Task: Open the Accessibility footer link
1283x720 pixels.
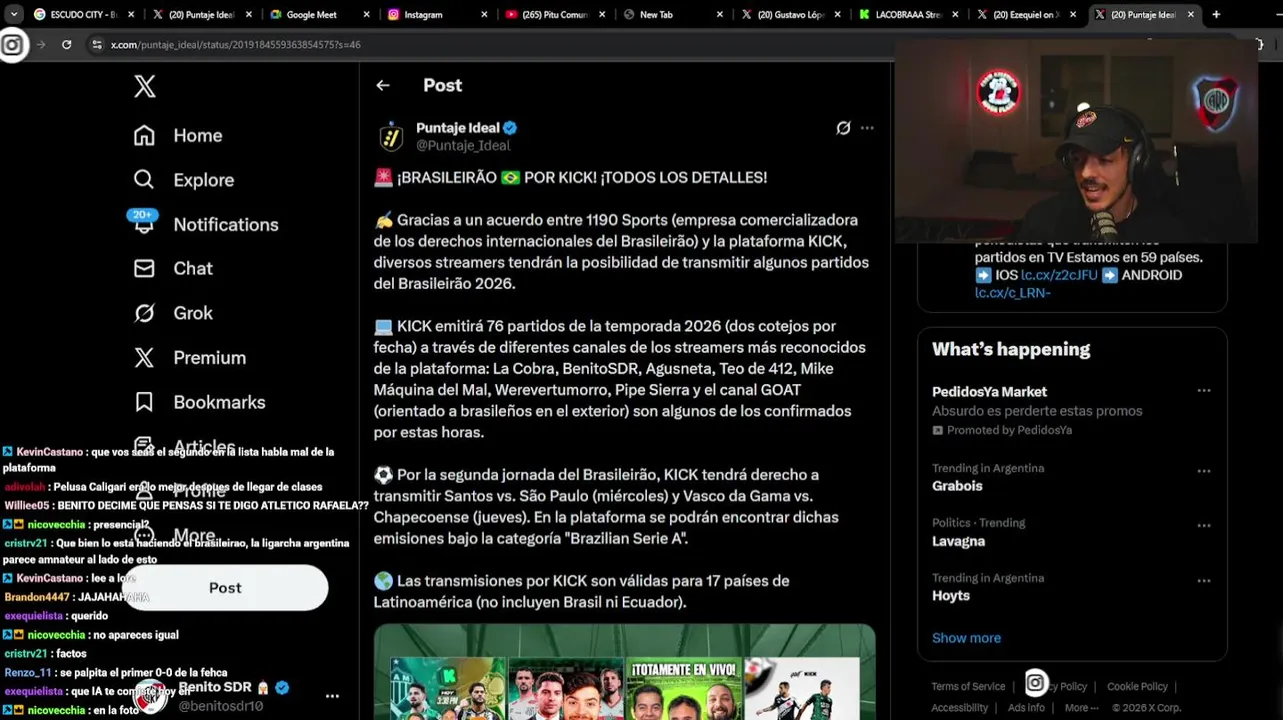Action: coord(959,707)
